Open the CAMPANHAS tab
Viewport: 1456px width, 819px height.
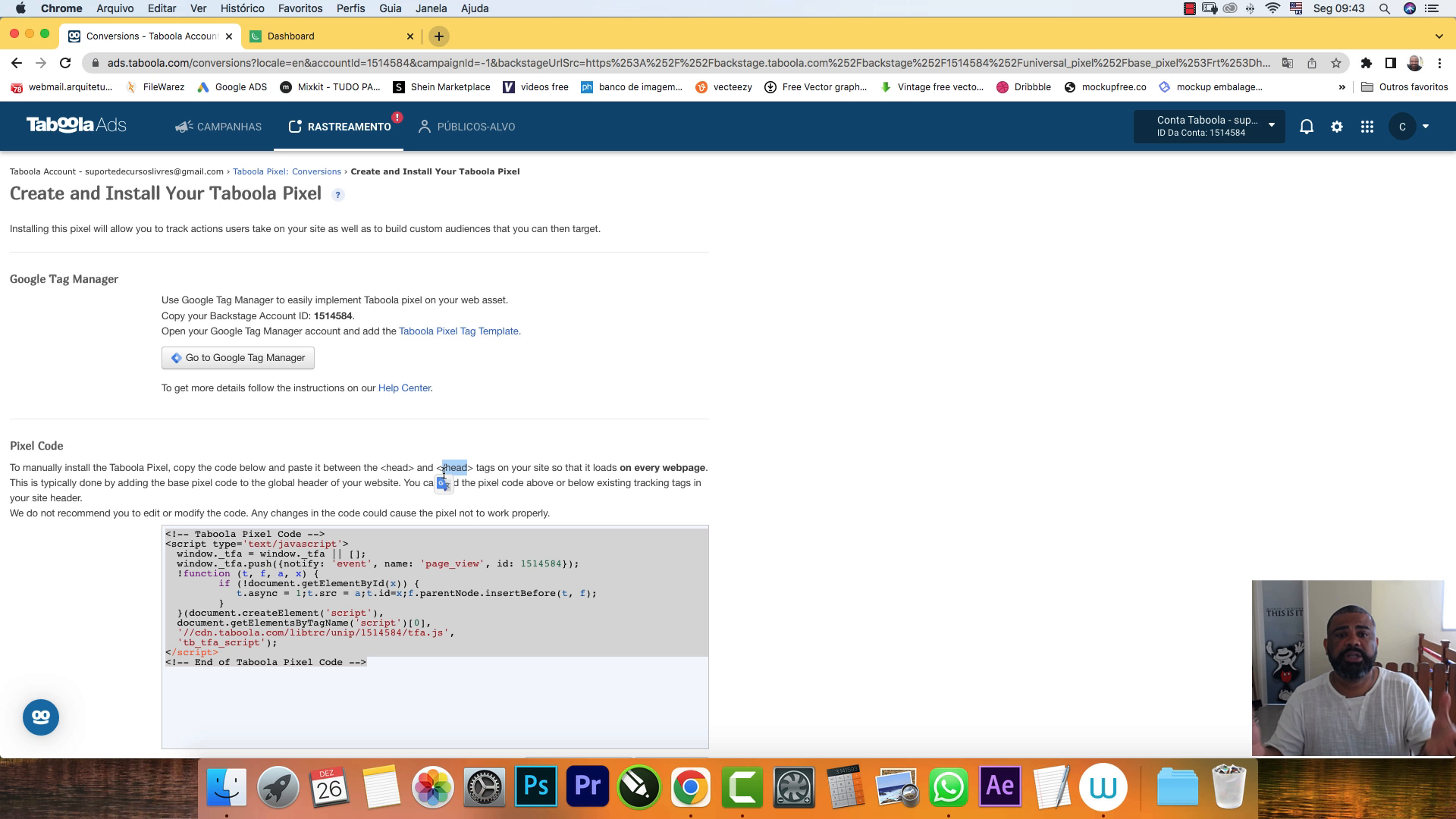[218, 127]
